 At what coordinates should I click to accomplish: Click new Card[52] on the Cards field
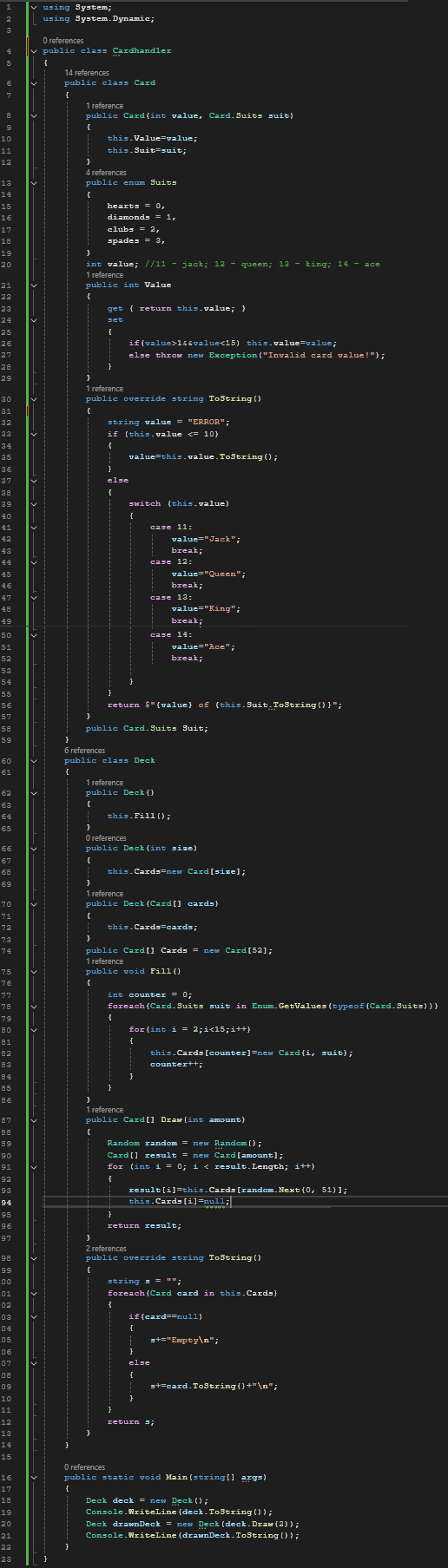pyautogui.click(x=237, y=950)
